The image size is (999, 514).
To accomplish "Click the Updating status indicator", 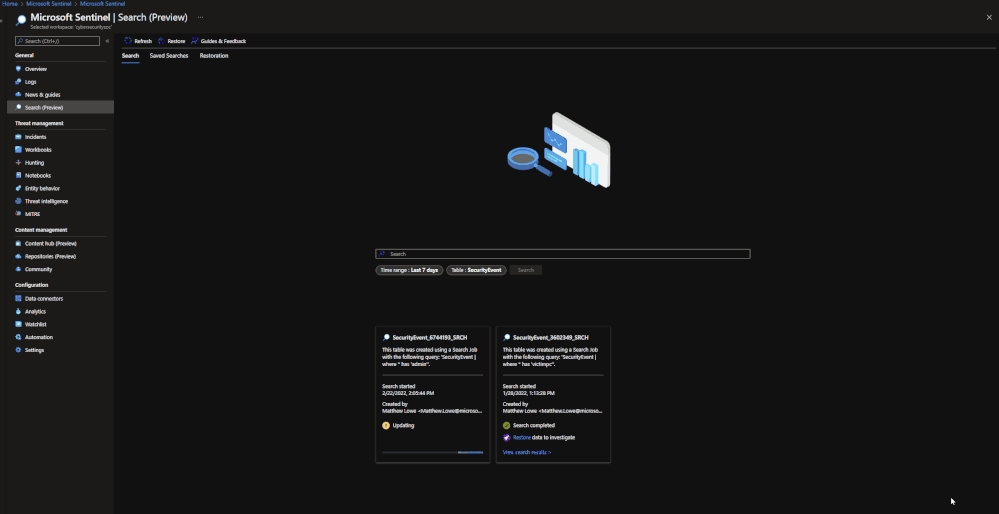I will pyautogui.click(x=398, y=425).
